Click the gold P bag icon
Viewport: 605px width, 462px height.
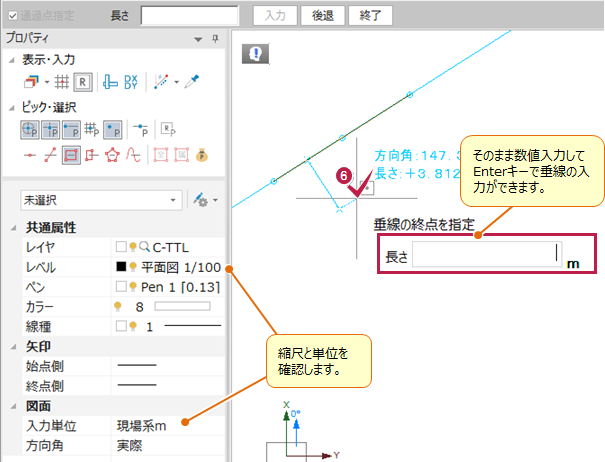(201, 154)
